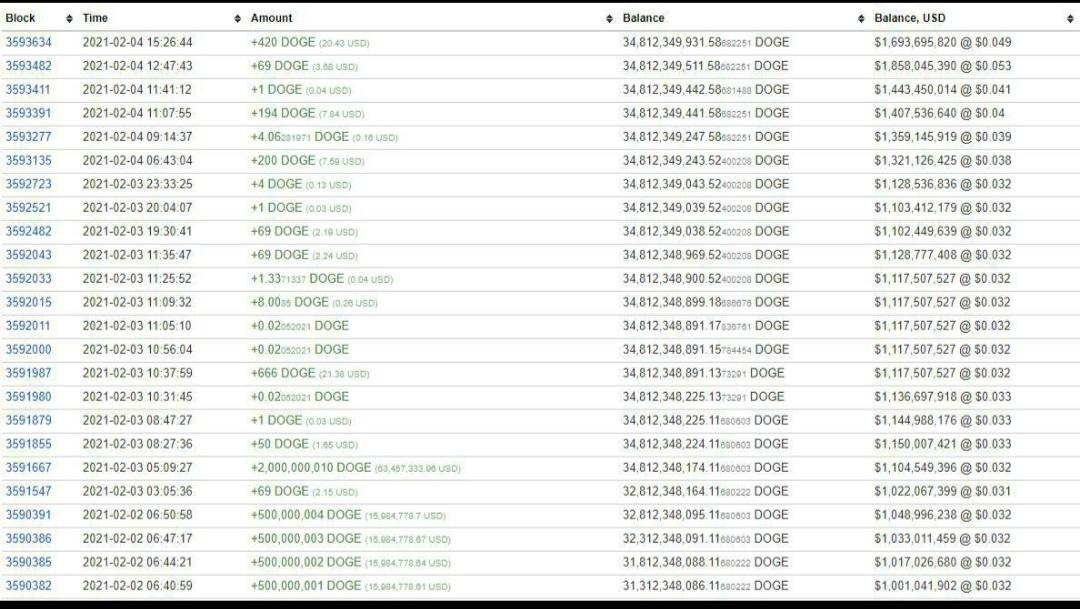1080x609 pixels.
Task: Open block 3592723 link
Action: [28, 184]
